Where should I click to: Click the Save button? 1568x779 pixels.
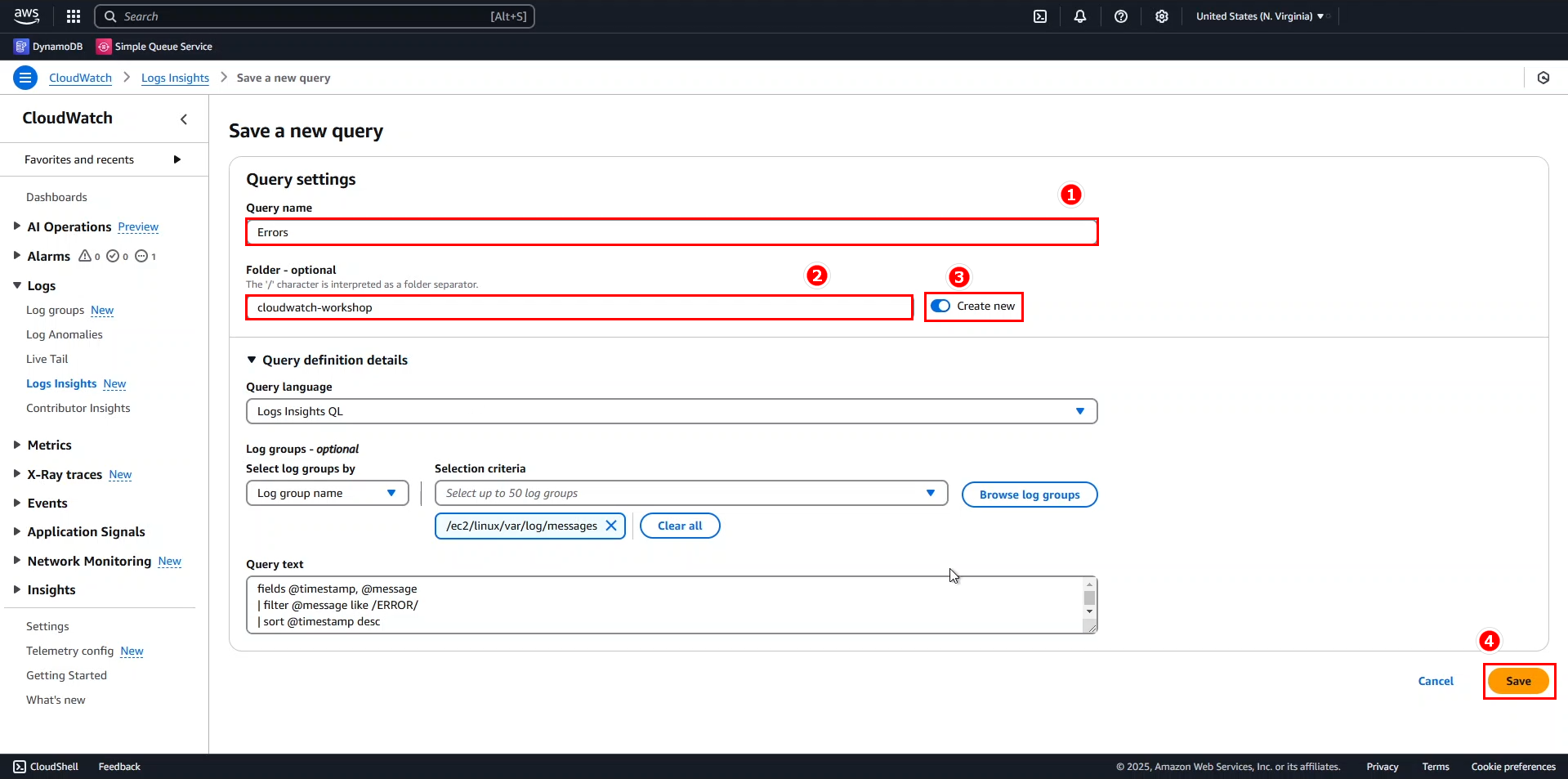1518,681
